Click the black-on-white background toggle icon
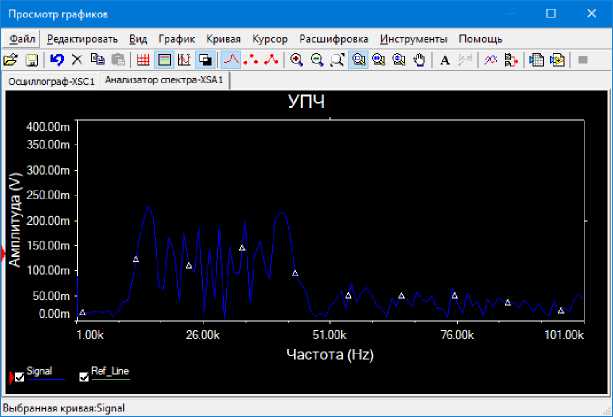The height and width of the screenshot is (417, 613). (x=205, y=60)
